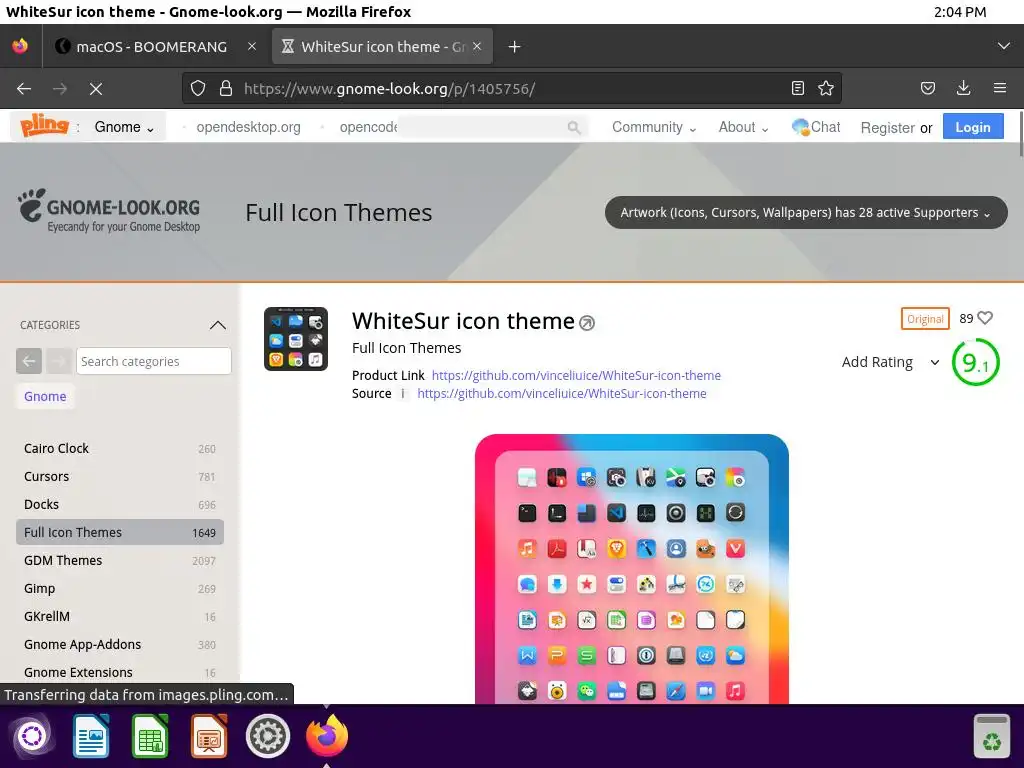This screenshot has width=1024, height=768.
Task: Click the category back arrow button
Action: (x=29, y=360)
